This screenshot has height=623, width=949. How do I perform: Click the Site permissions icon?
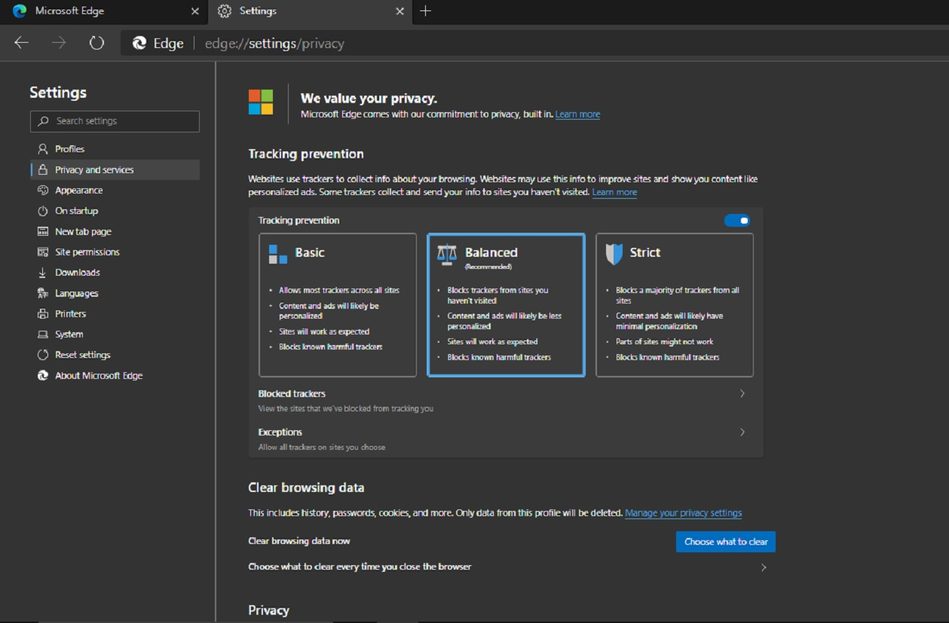(42, 252)
